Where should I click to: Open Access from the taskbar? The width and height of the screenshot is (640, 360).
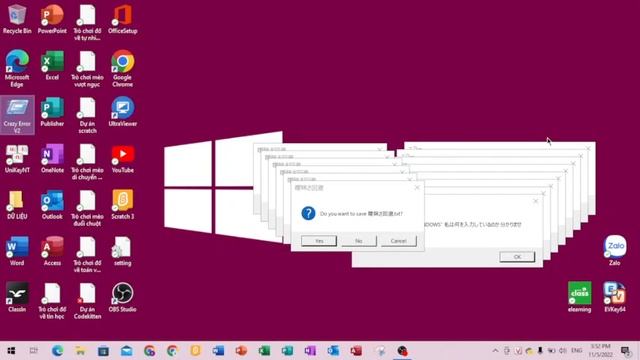[356, 351]
